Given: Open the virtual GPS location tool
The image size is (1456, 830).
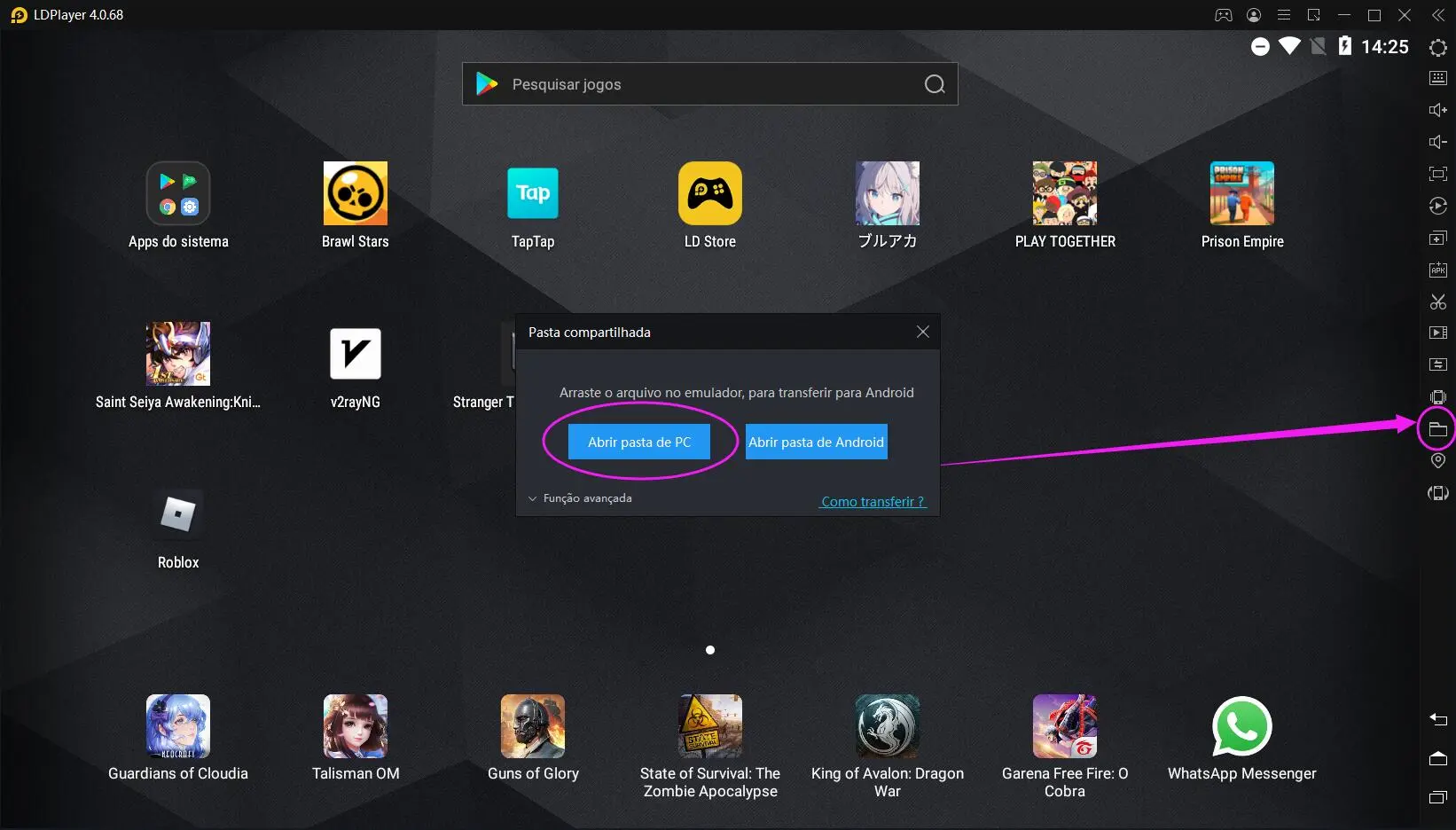Looking at the screenshot, I should point(1437,460).
